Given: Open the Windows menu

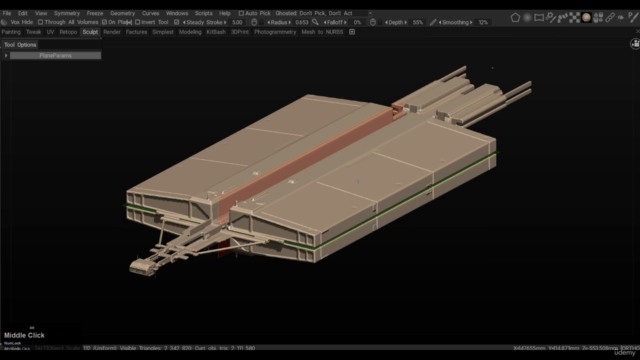Looking at the screenshot, I should pos(177,13).
